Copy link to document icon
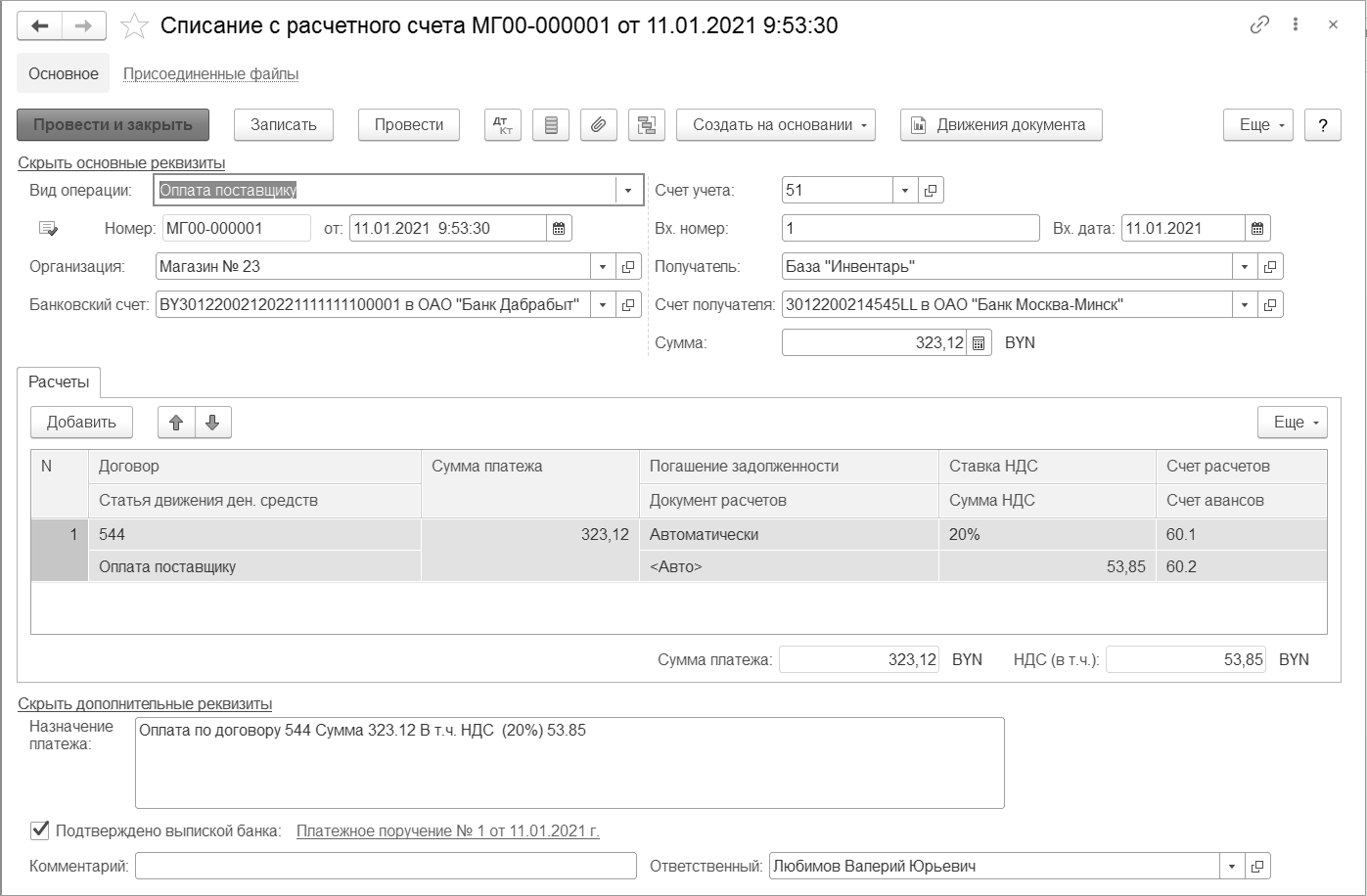Image resolution: width=1367 pixels, height=896 pixels. [x=1259, y=25]
